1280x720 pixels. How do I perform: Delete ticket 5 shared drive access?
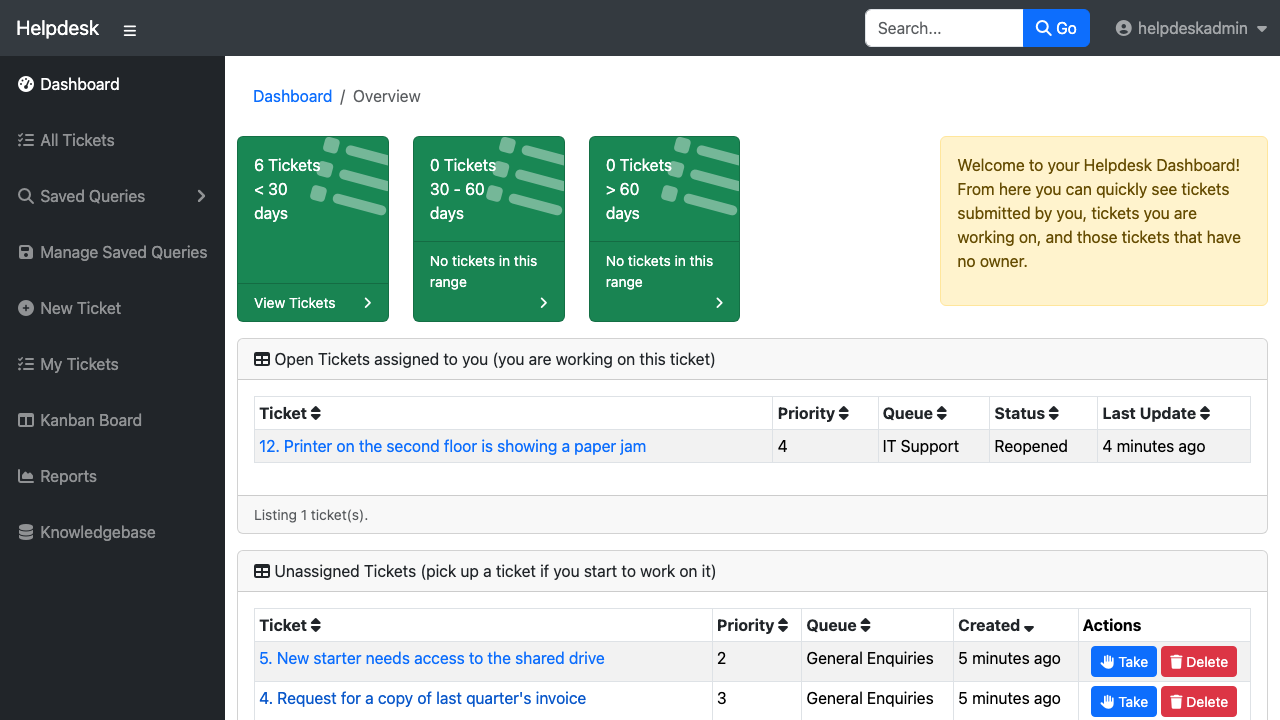coord(1199,662)
